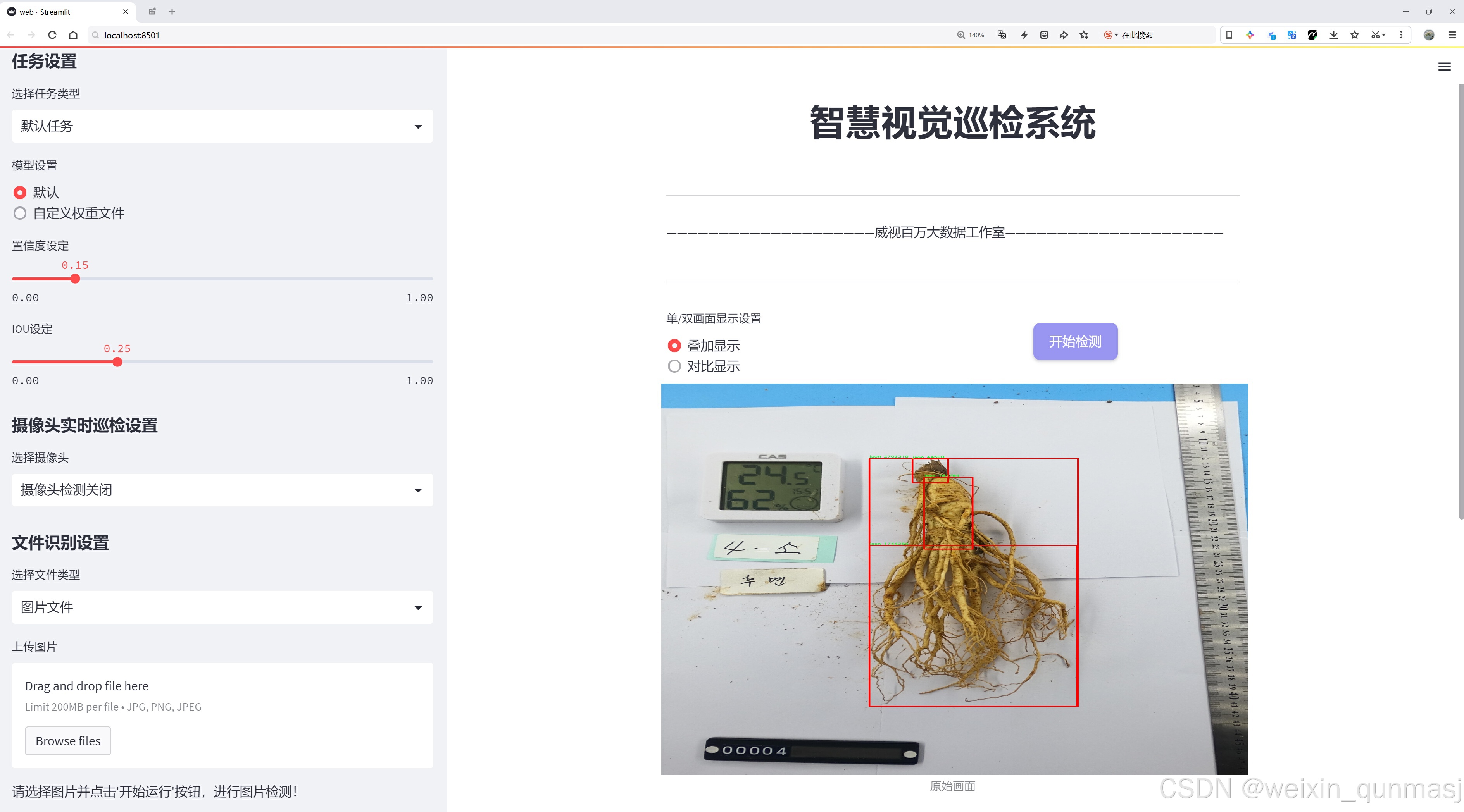1464x812 pixels.
Task: Open the user profile avatar icon
Action: [x=1429, y=35]
